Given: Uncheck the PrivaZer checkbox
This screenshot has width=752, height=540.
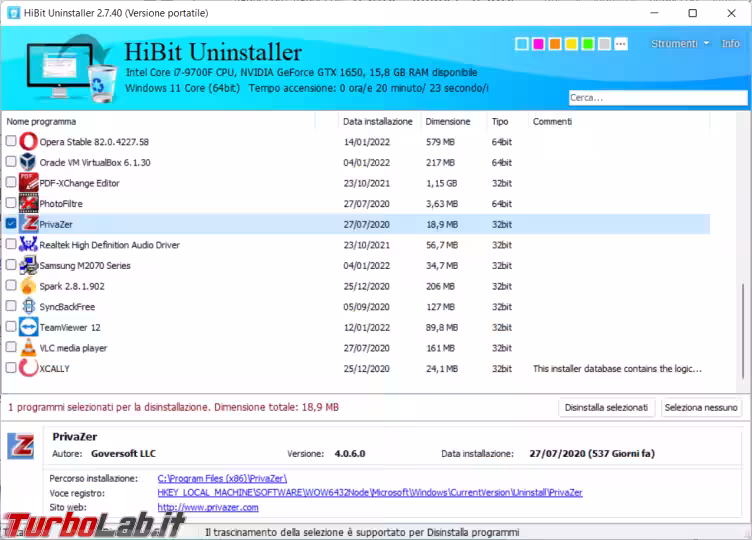Looking at the screenshot, I should pos(11,223).
